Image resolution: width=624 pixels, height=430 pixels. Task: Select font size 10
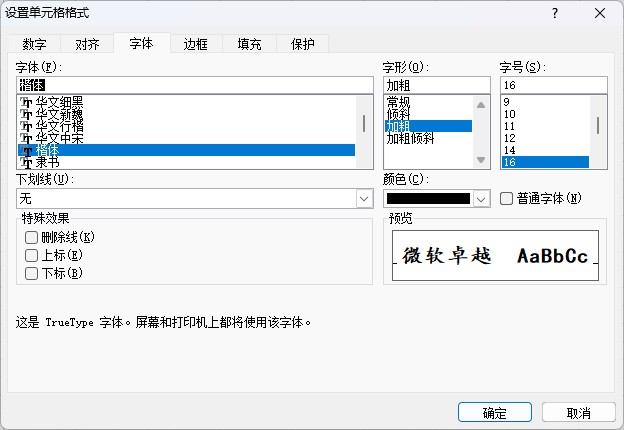point(545,114)
